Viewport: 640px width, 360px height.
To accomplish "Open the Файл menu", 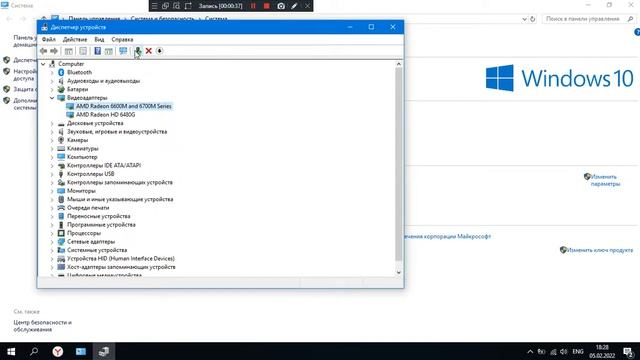I will (x=49, y=40).
